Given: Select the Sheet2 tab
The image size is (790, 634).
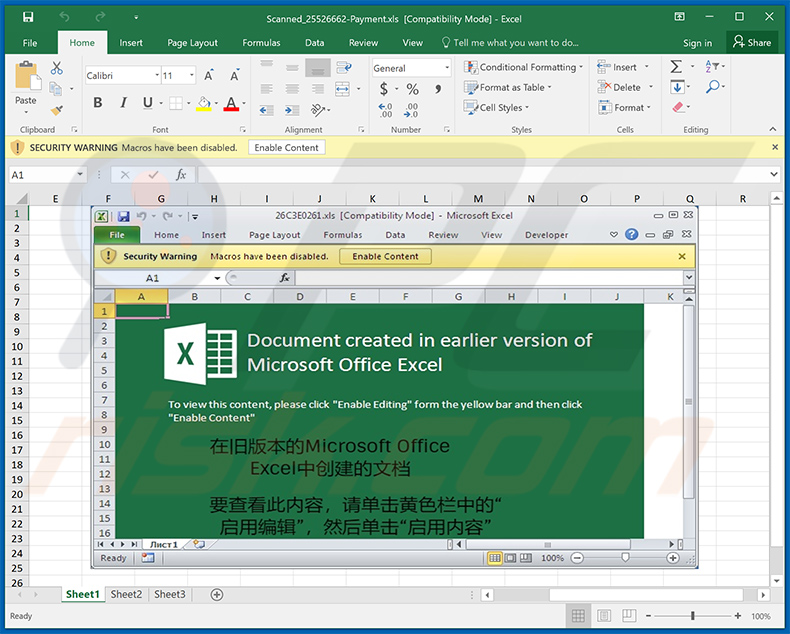Looking at the screenshot, I should click(x=126, y=594).
